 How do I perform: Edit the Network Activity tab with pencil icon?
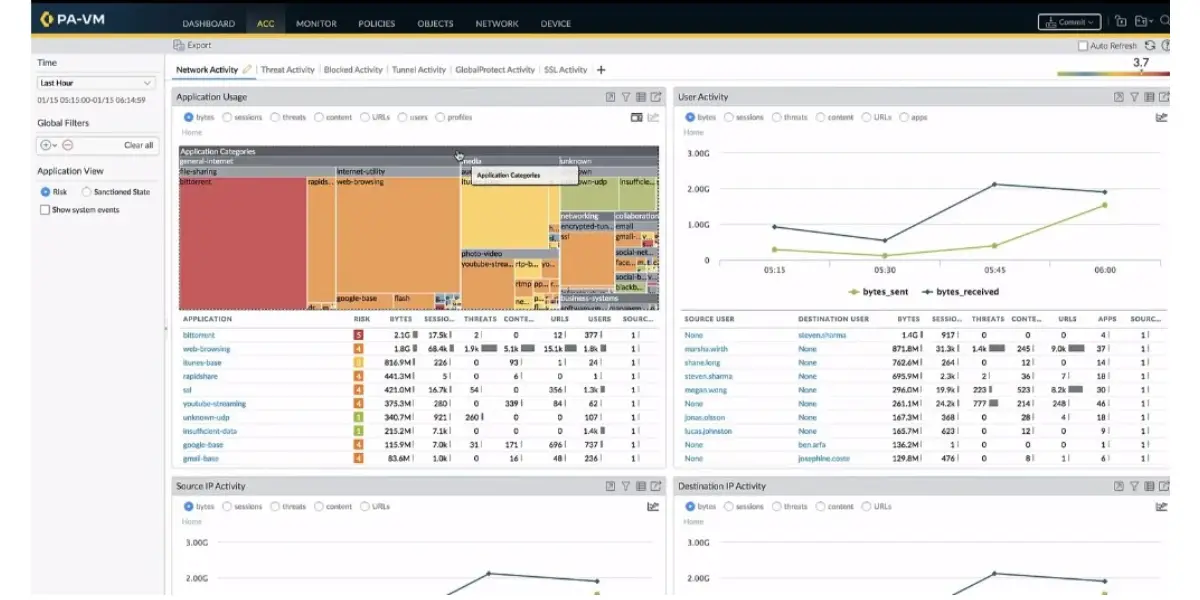tap(247, 70)
